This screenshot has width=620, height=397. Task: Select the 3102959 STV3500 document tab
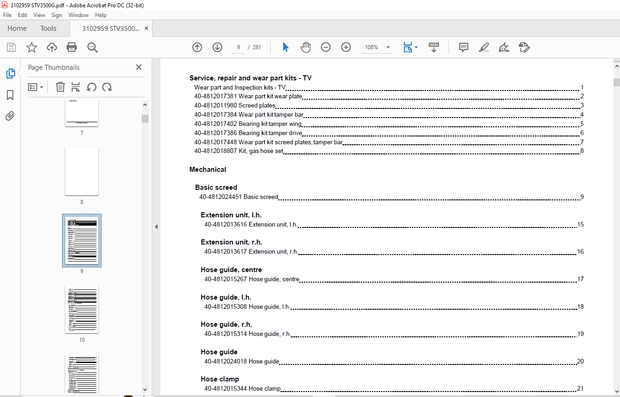point(110,28)
